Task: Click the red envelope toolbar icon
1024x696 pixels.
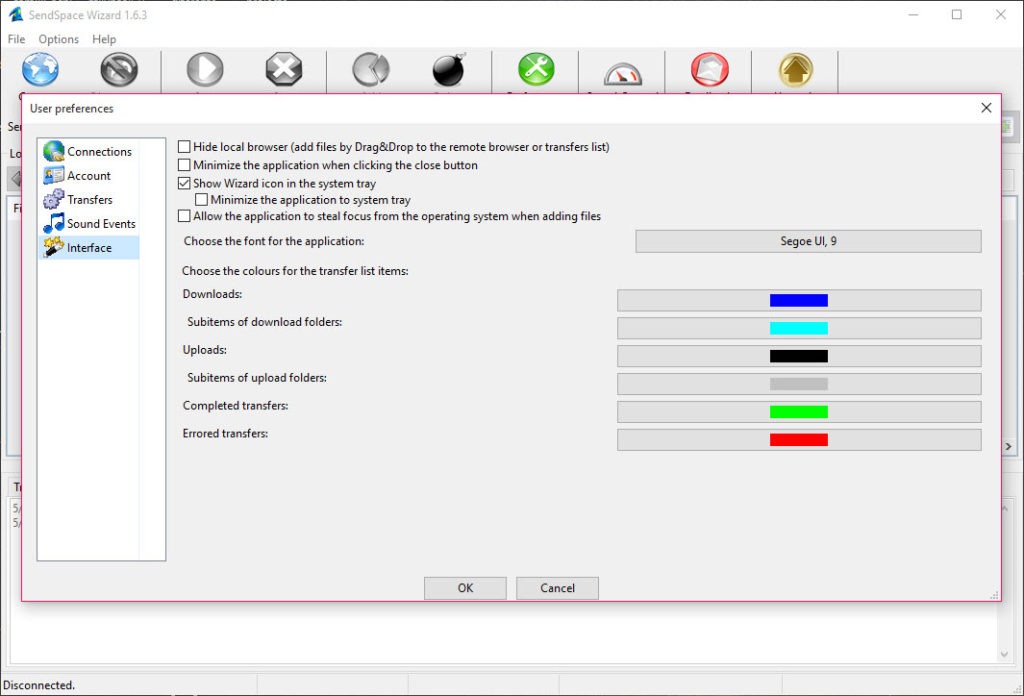Action: pyautogui.click(x=709, y=69)
